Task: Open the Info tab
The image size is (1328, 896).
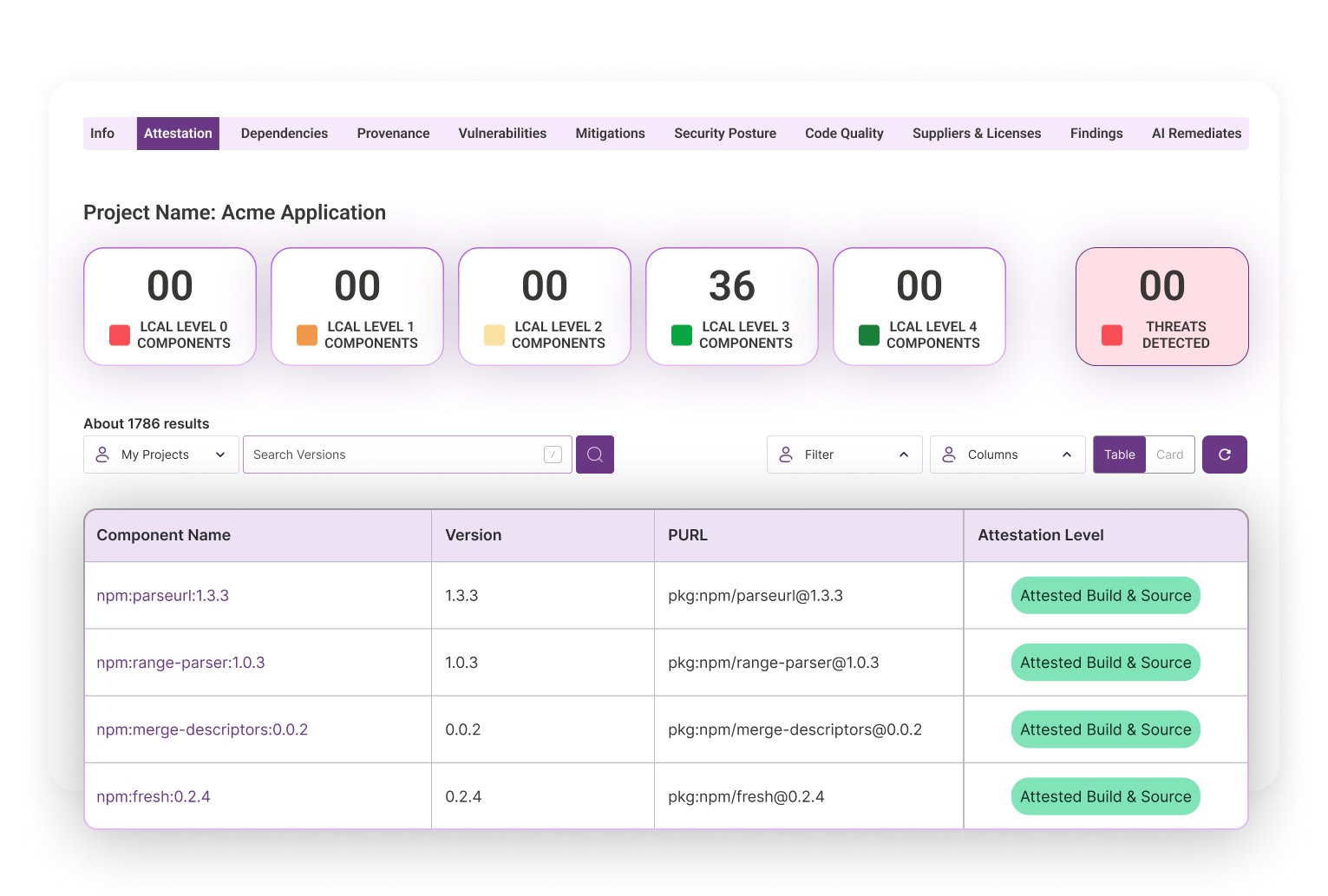Action: (102, 134)
